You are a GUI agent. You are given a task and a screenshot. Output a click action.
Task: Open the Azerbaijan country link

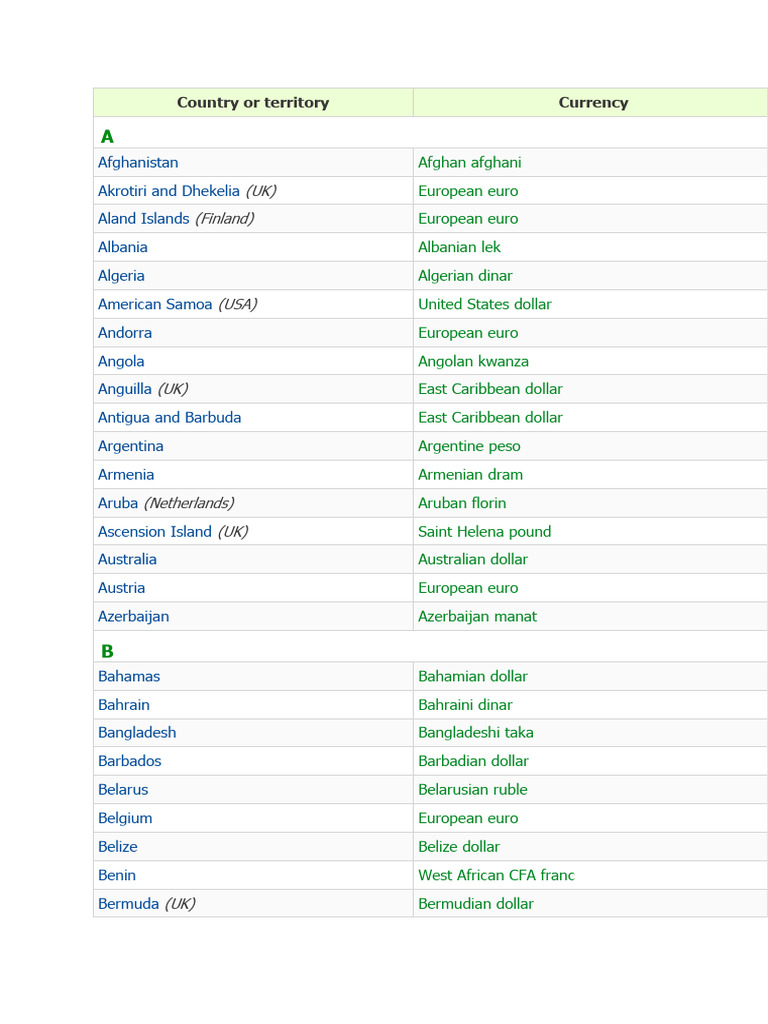click(x=133, y=617)
